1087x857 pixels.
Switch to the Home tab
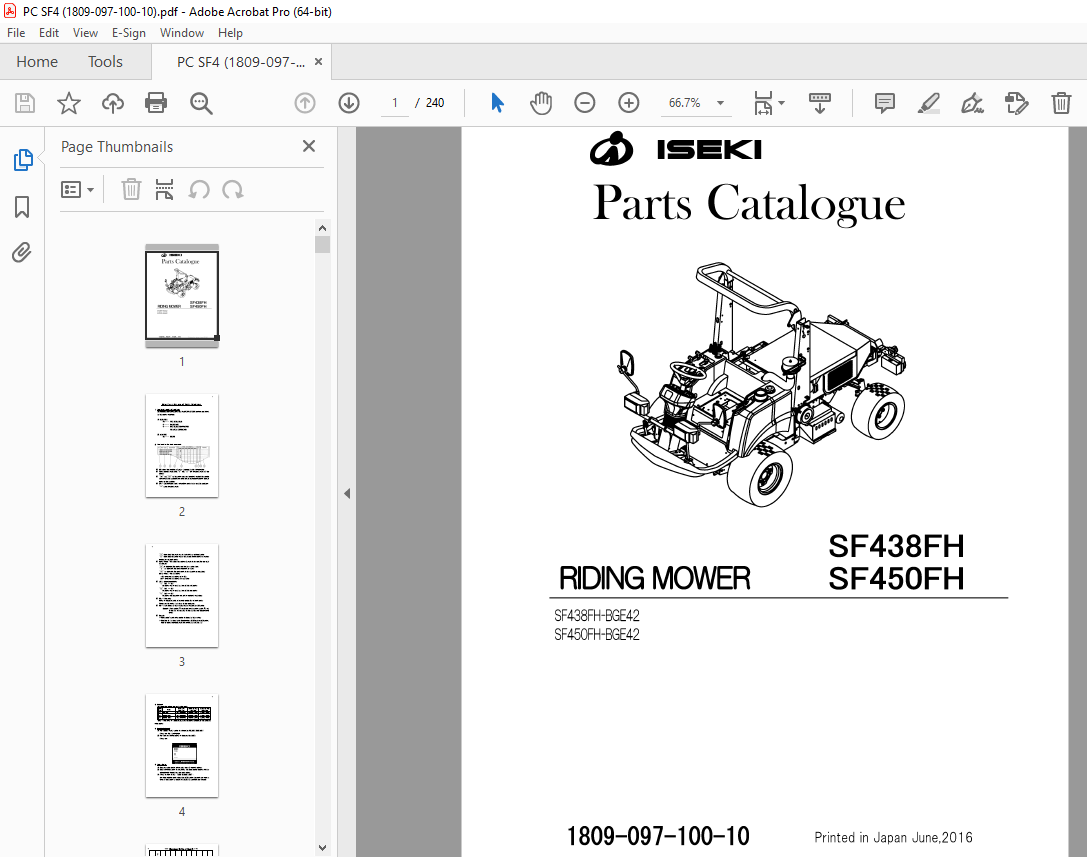[37, 62]
